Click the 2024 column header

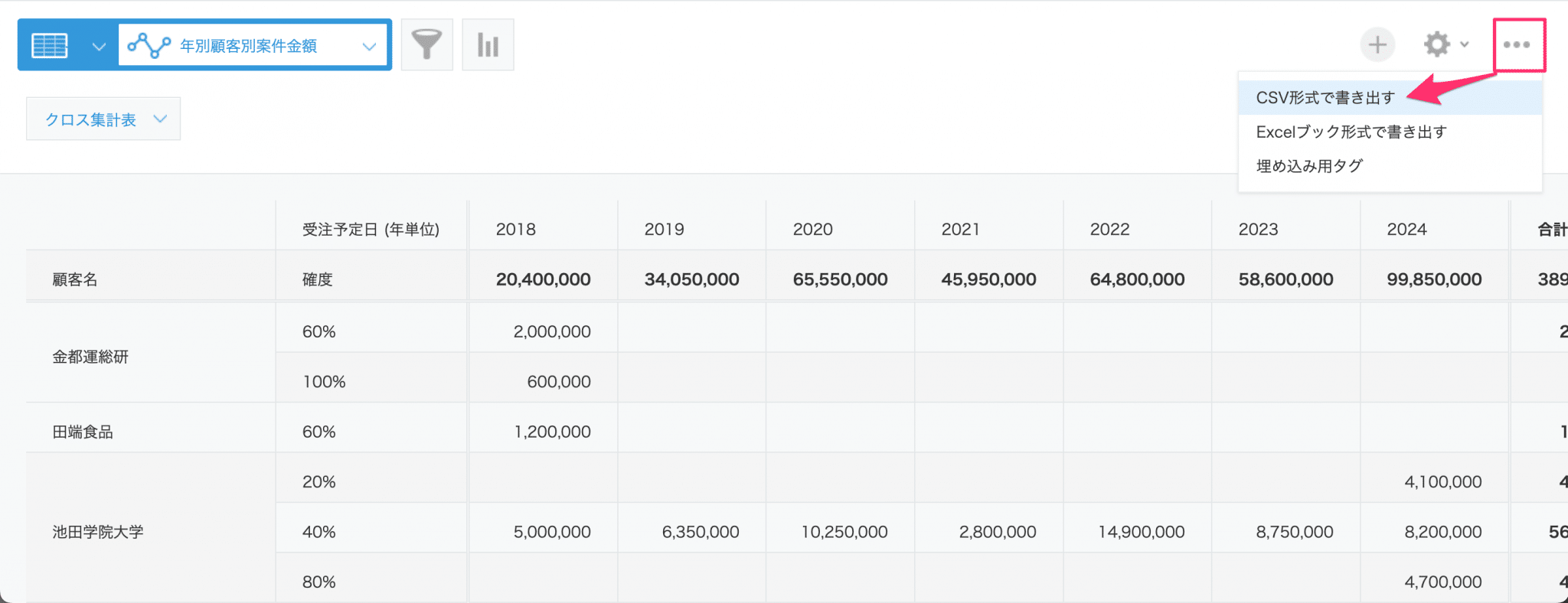[1407, 229]
